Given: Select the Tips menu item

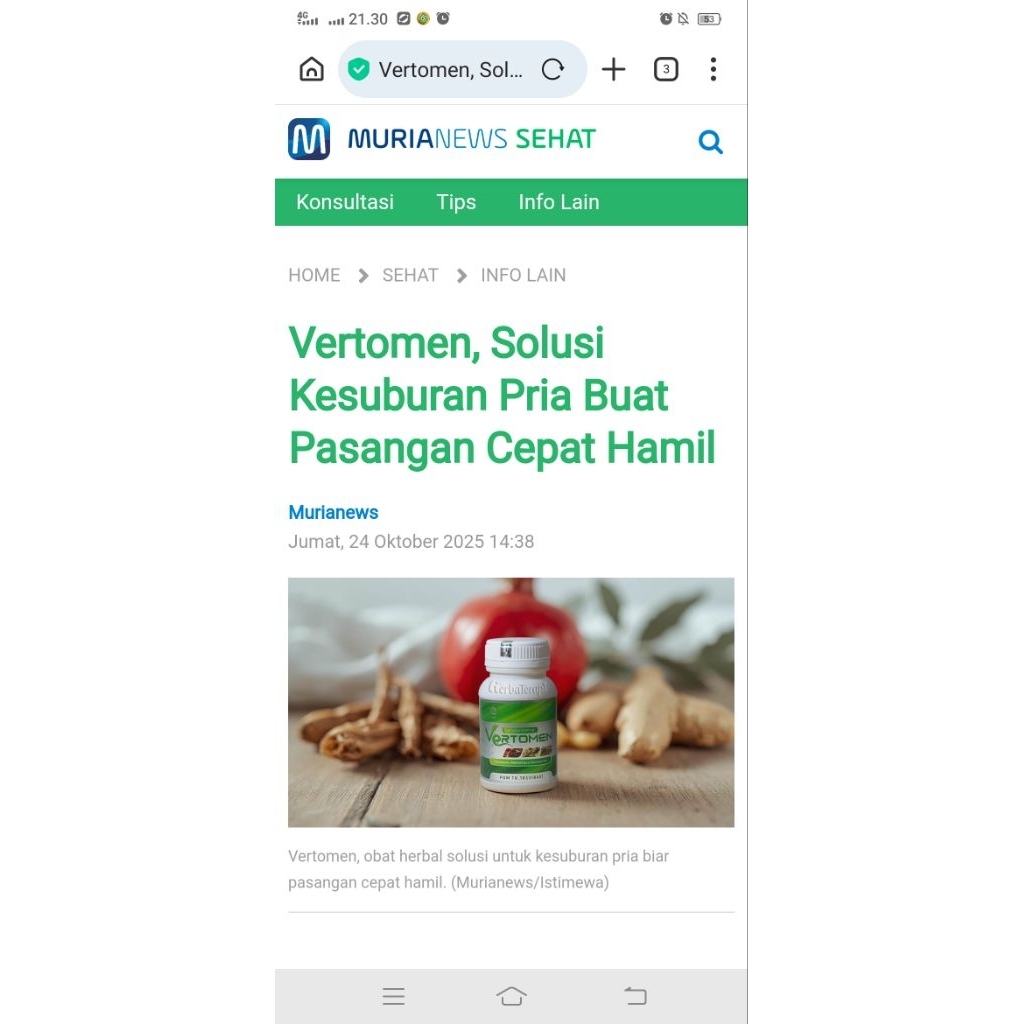Looking at the screenshot, I should coord(456,202).
